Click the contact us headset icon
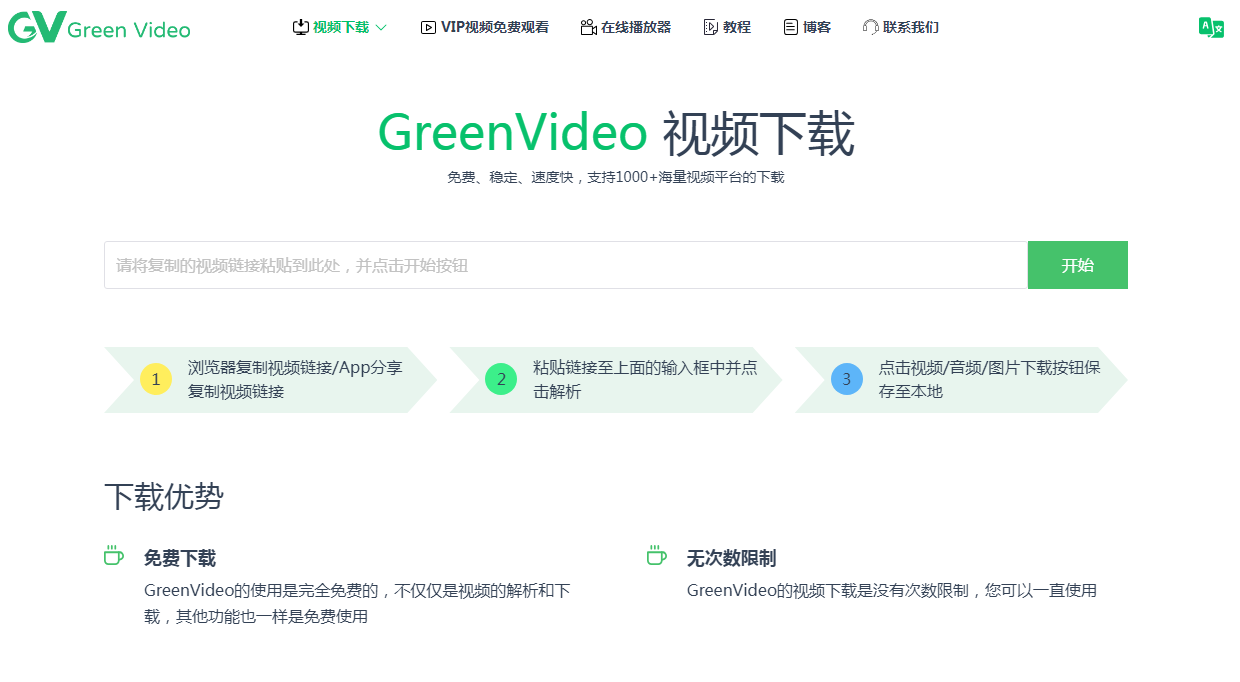Viewport: 1240px width, 682px height. click(x=870, y=27)
